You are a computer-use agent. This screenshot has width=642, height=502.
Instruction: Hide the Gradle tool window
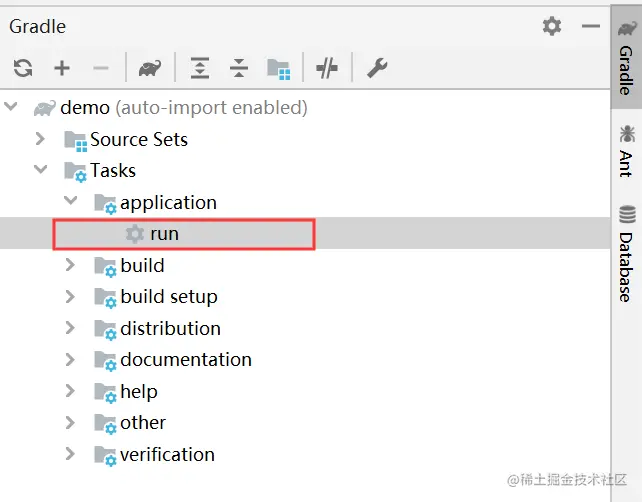(x=590, y=27)
